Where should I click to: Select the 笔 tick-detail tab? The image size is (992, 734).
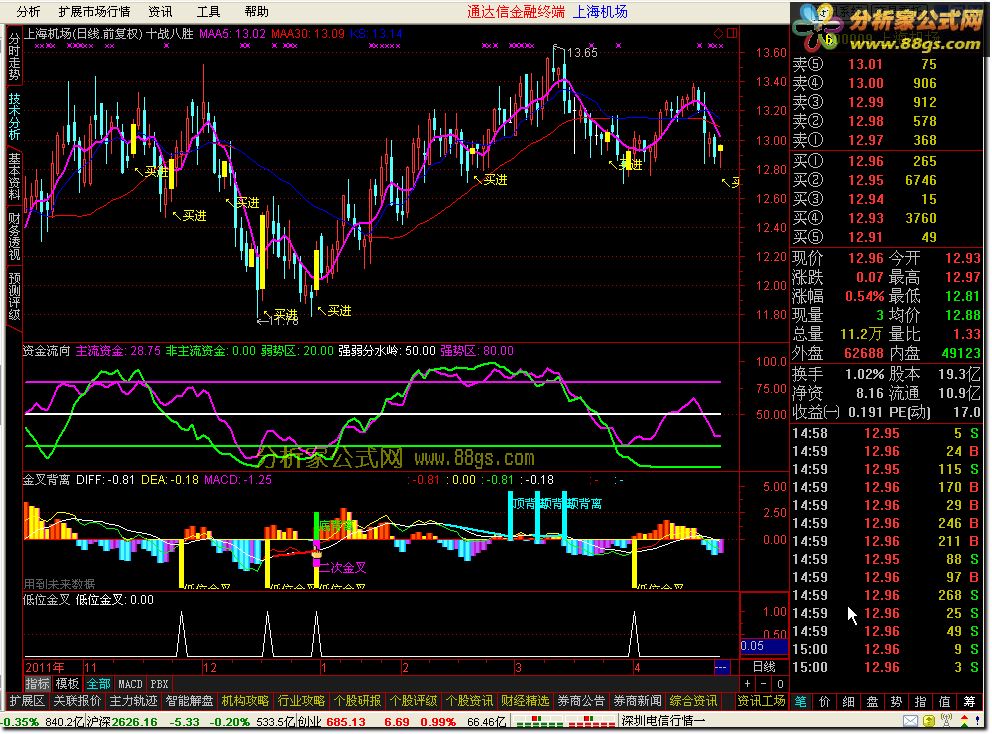(x=800, y=701)
